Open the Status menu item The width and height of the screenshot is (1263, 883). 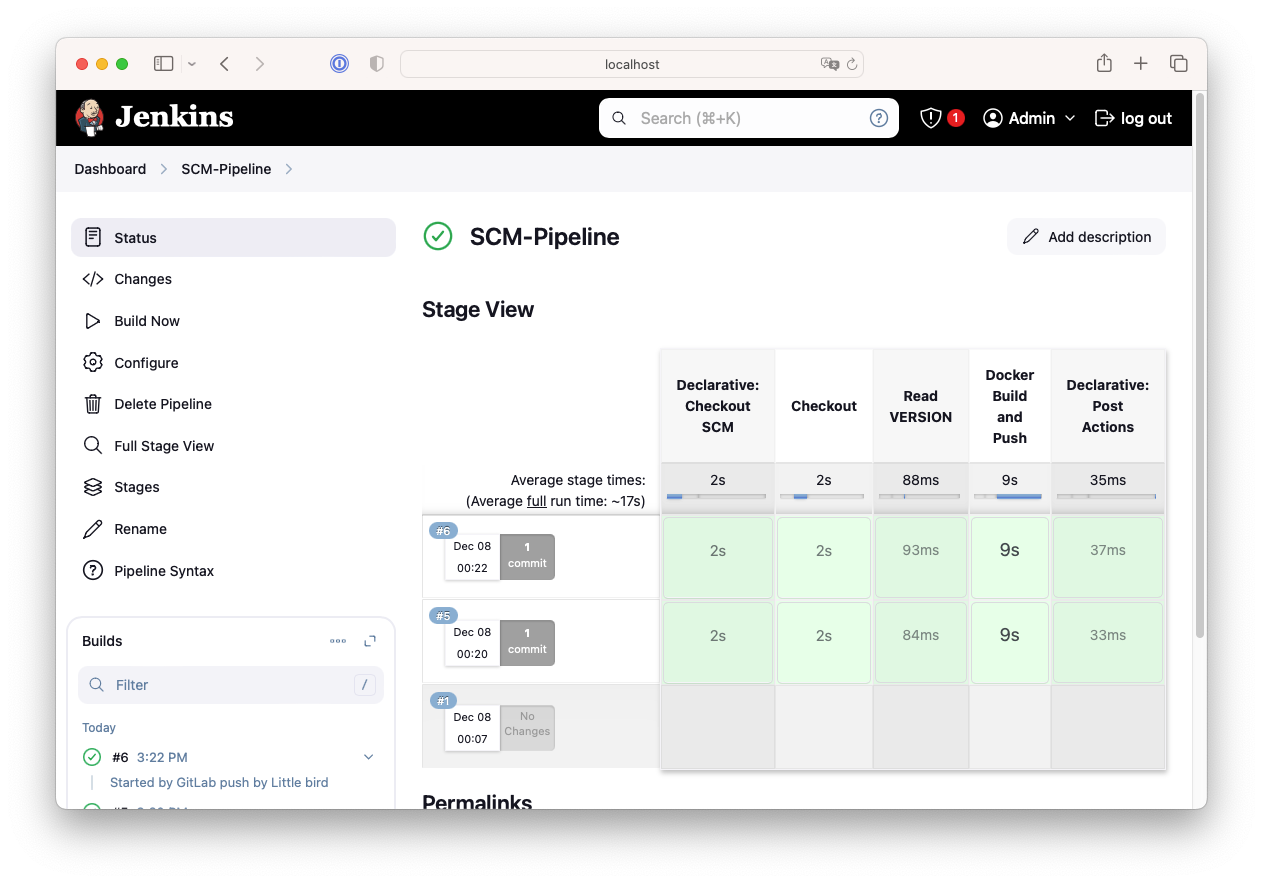click(x=233, y=237)
